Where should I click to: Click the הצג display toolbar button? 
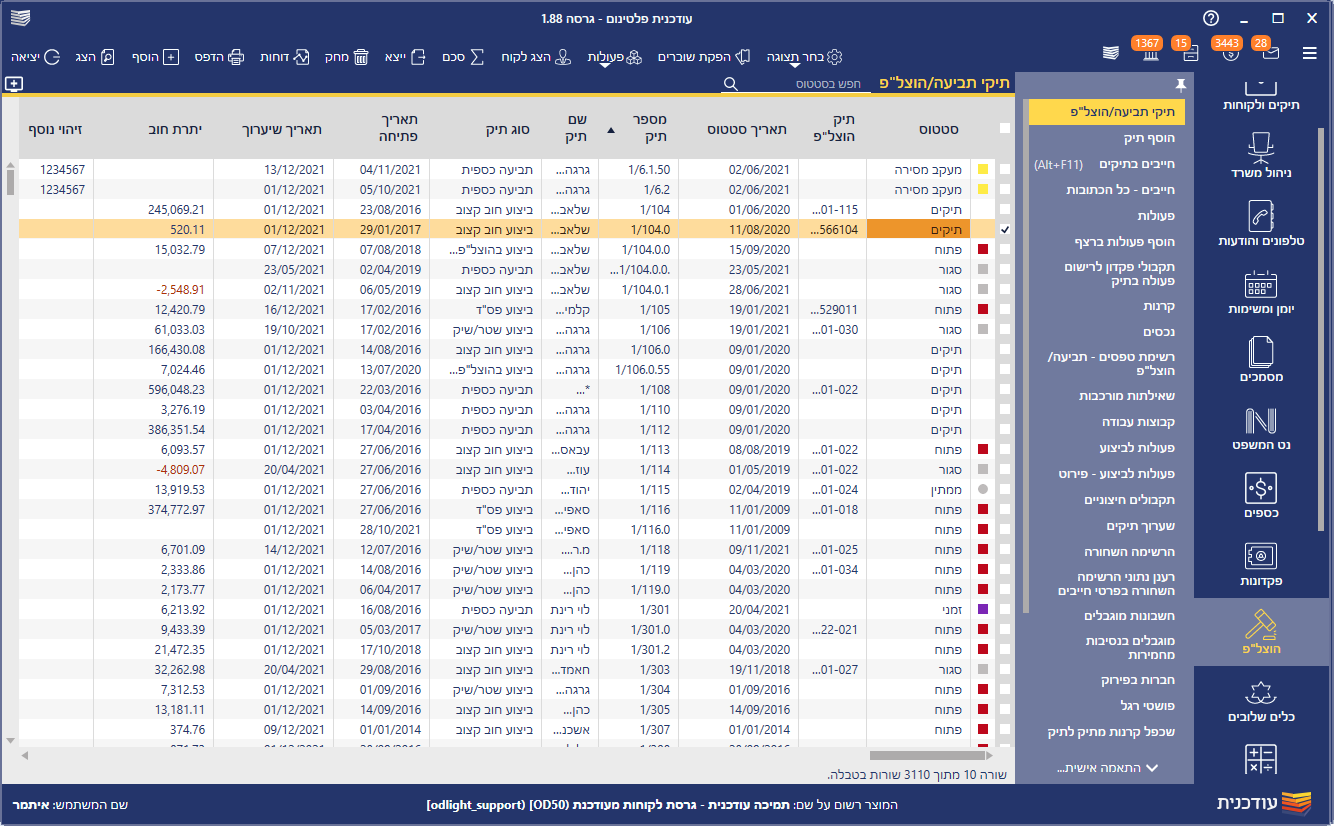pyautogui.click(x=94, y=57)
